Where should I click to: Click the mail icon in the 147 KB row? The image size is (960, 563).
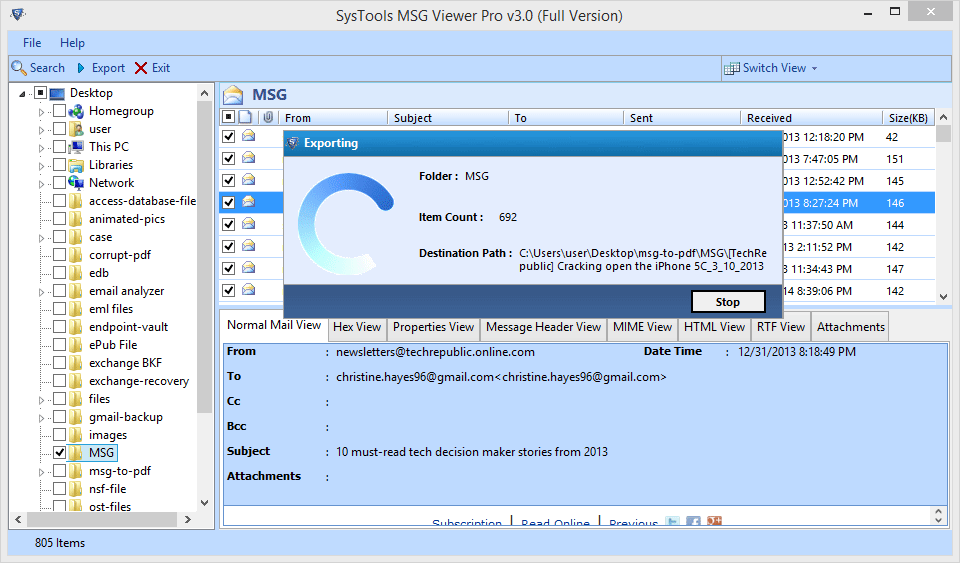tap(249, 268)
